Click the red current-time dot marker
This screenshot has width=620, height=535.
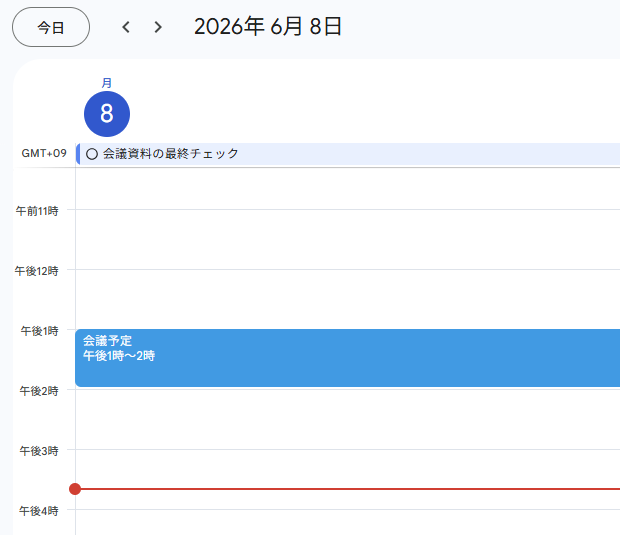tap(75, 489)
